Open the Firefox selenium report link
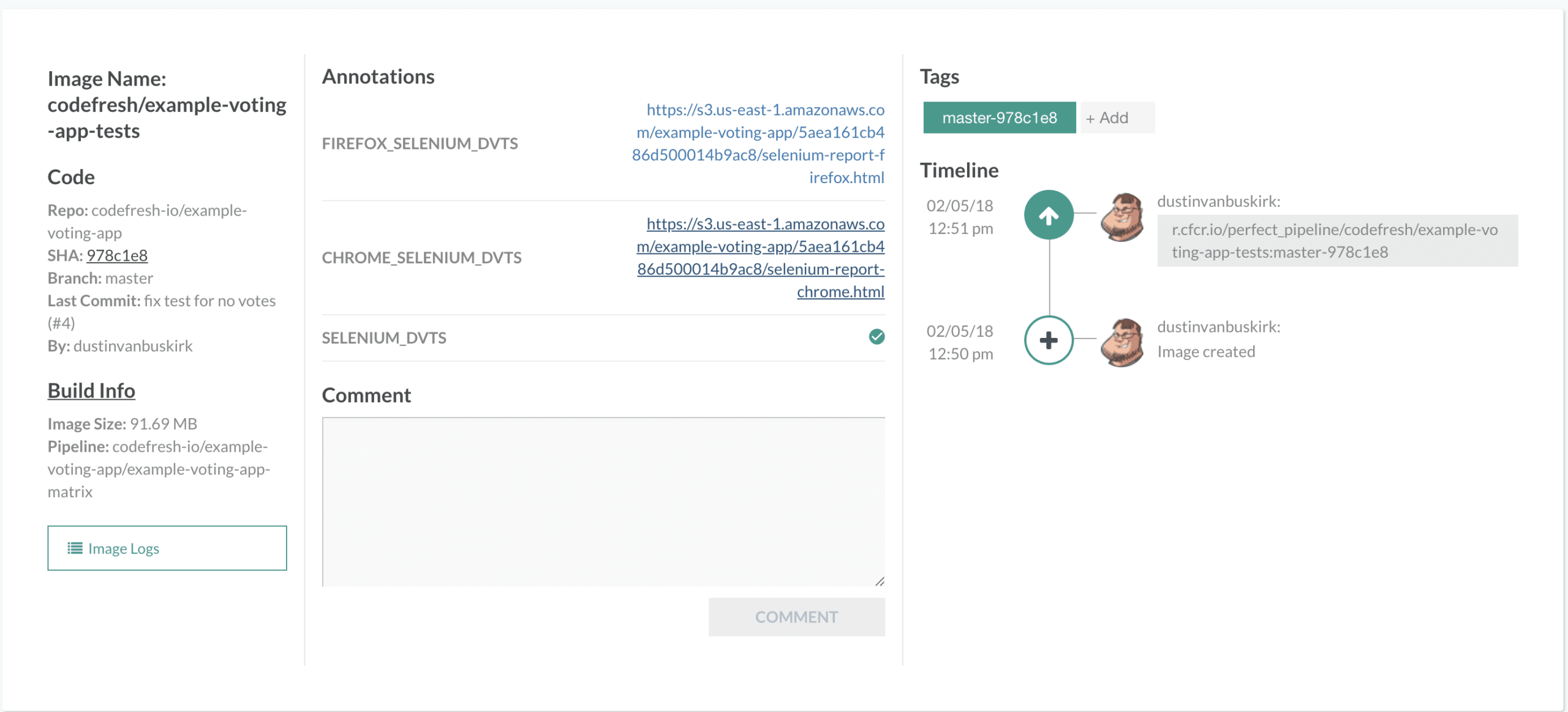1568x712 pixels. coord(758,144)
